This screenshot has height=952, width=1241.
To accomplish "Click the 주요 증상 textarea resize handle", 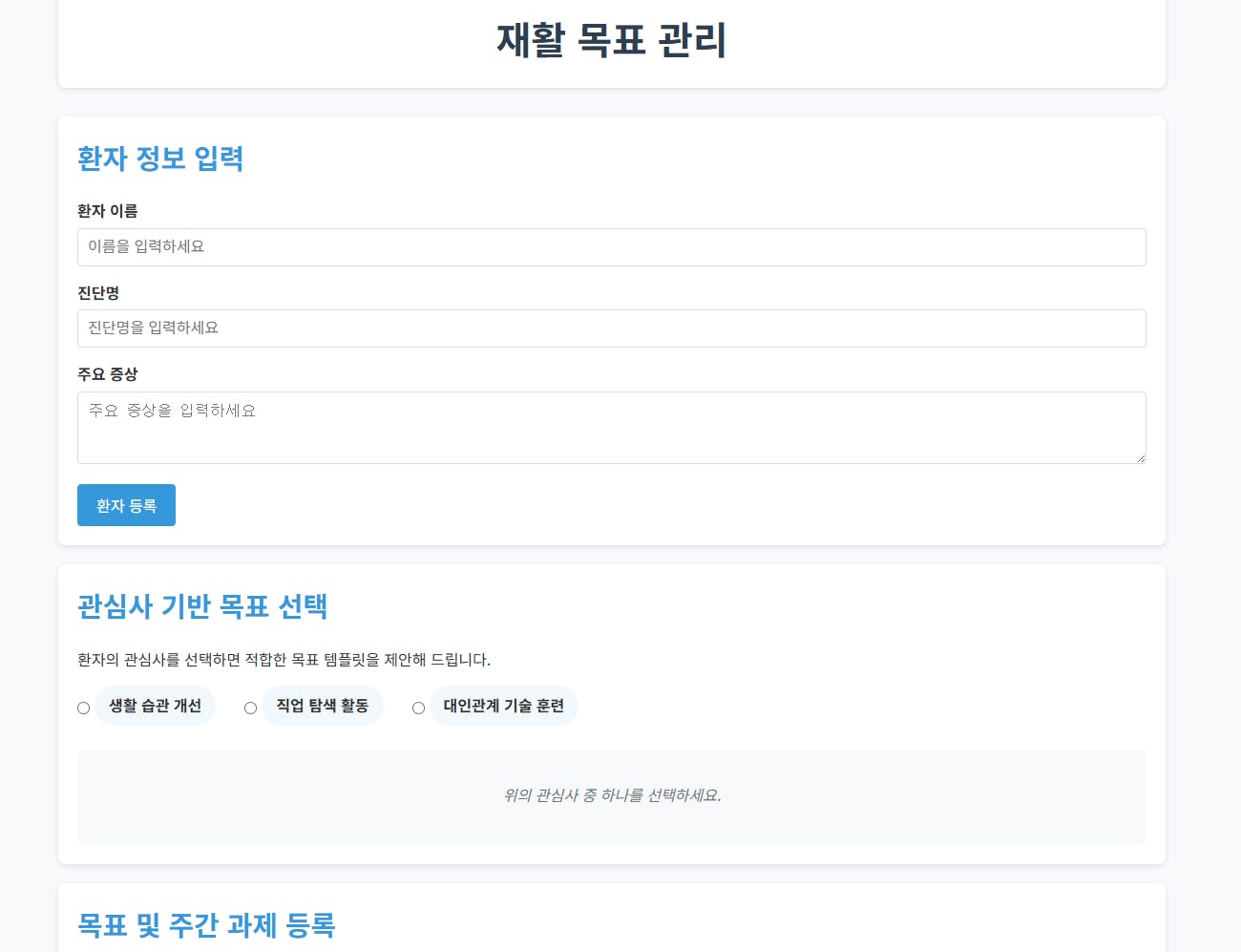I will [x=1140, y=457].
